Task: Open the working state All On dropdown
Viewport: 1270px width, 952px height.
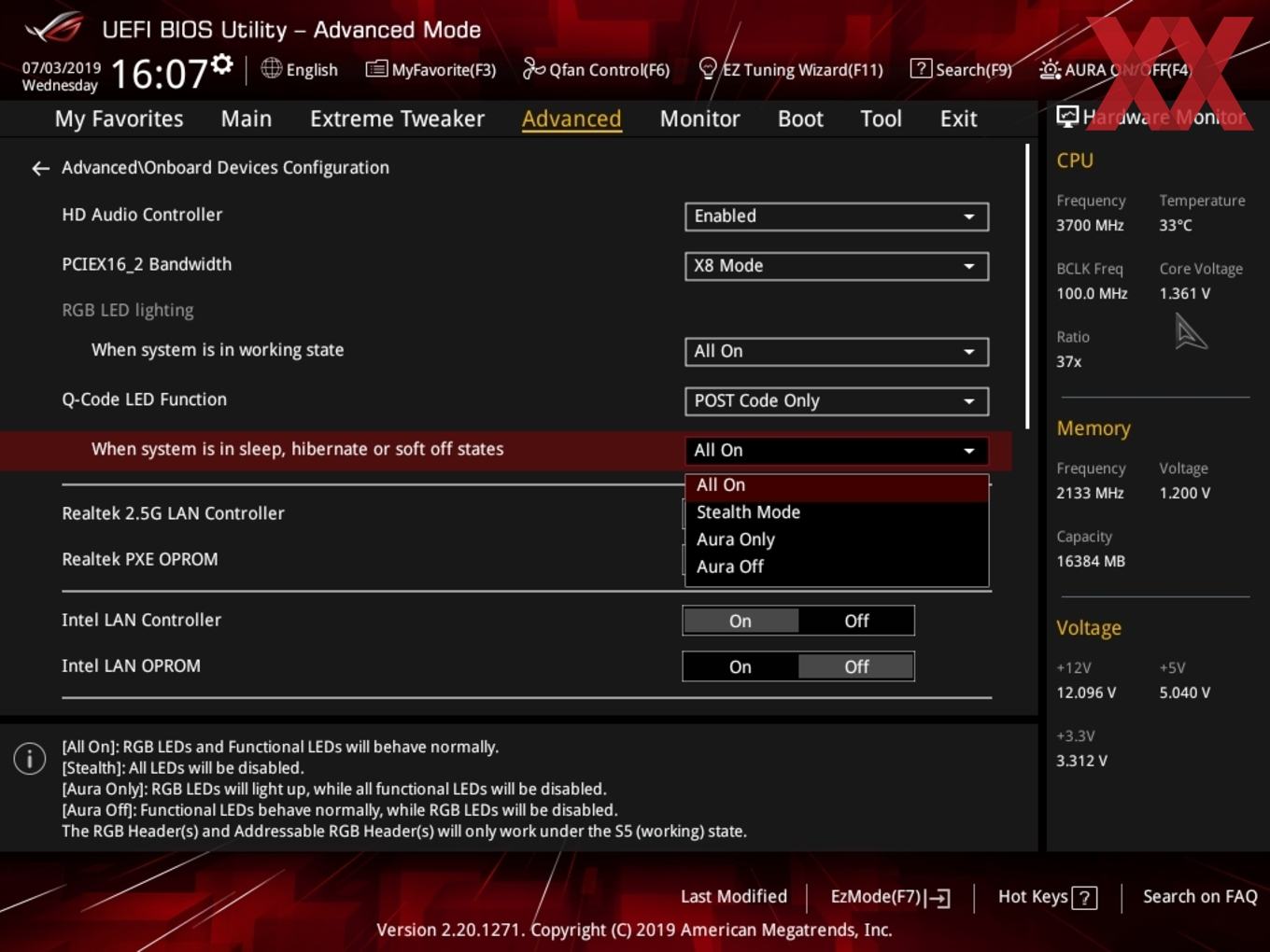Action: [837, 352]
